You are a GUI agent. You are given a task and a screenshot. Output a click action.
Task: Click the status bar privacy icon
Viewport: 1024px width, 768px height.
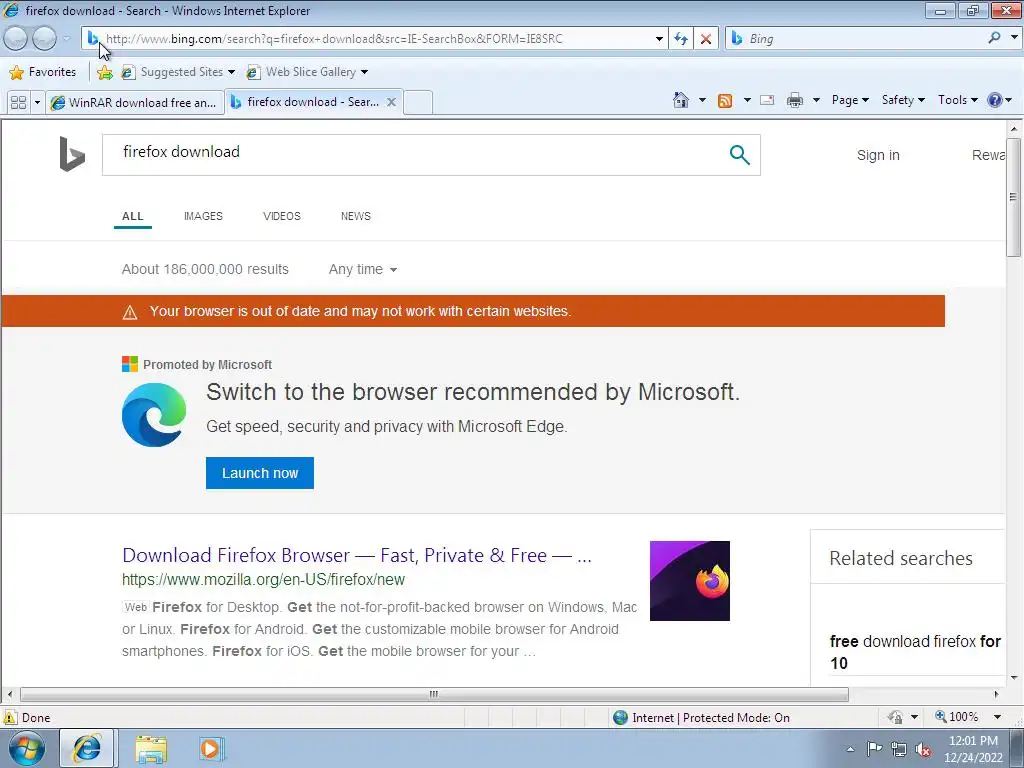(x=895, y=717)
